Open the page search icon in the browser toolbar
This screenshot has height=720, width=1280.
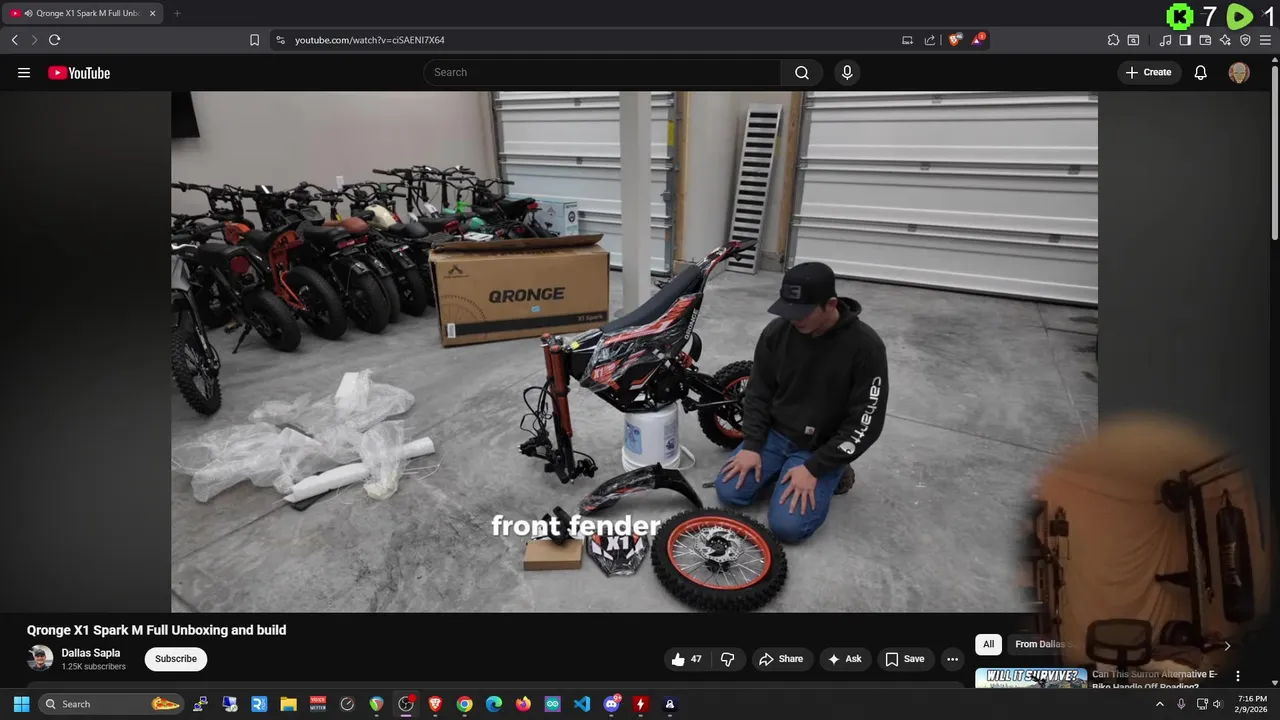click(1133, 40)
